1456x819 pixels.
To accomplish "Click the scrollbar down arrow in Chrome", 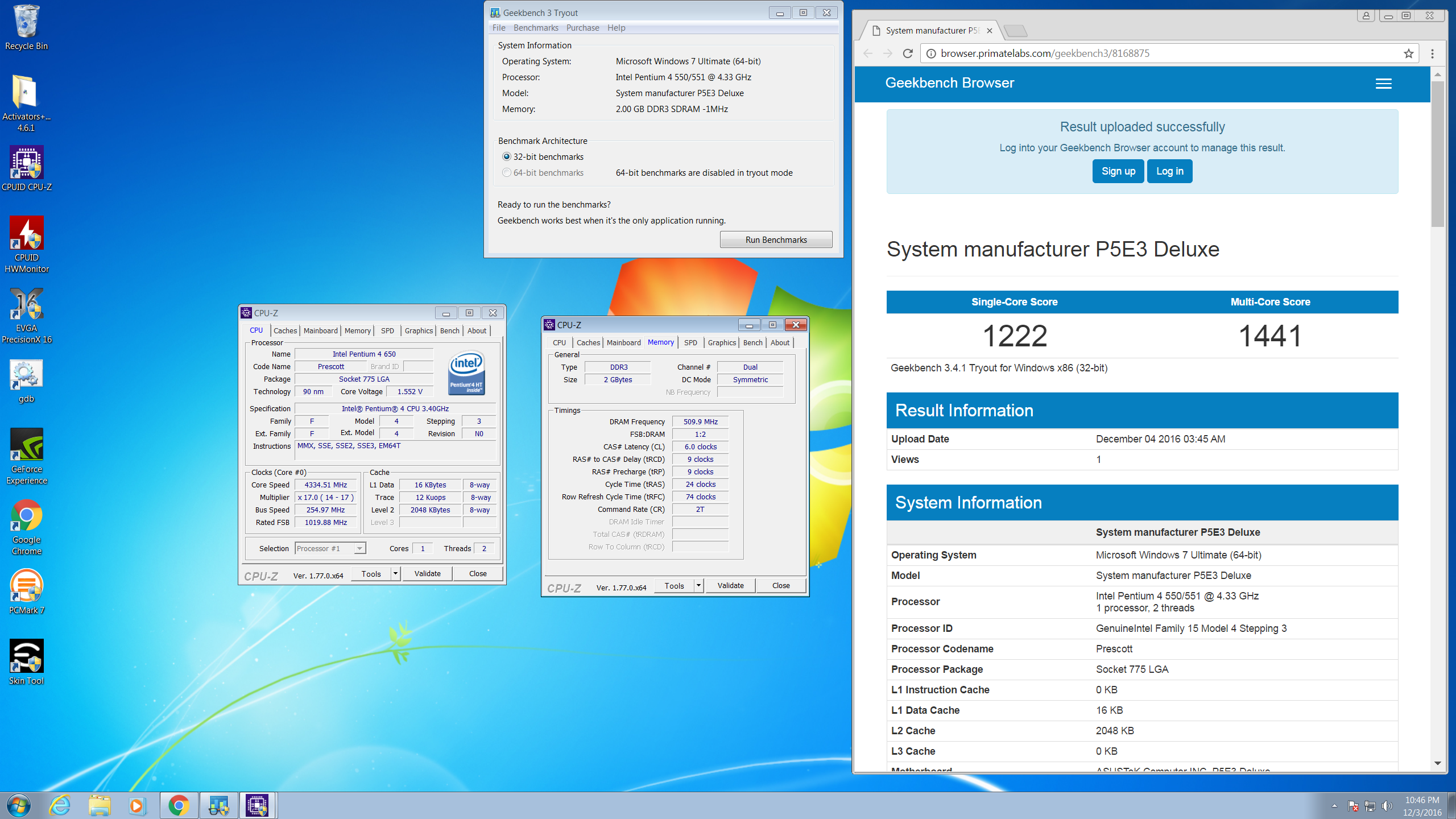I will pyautogui.click(x=1437, y=763).
